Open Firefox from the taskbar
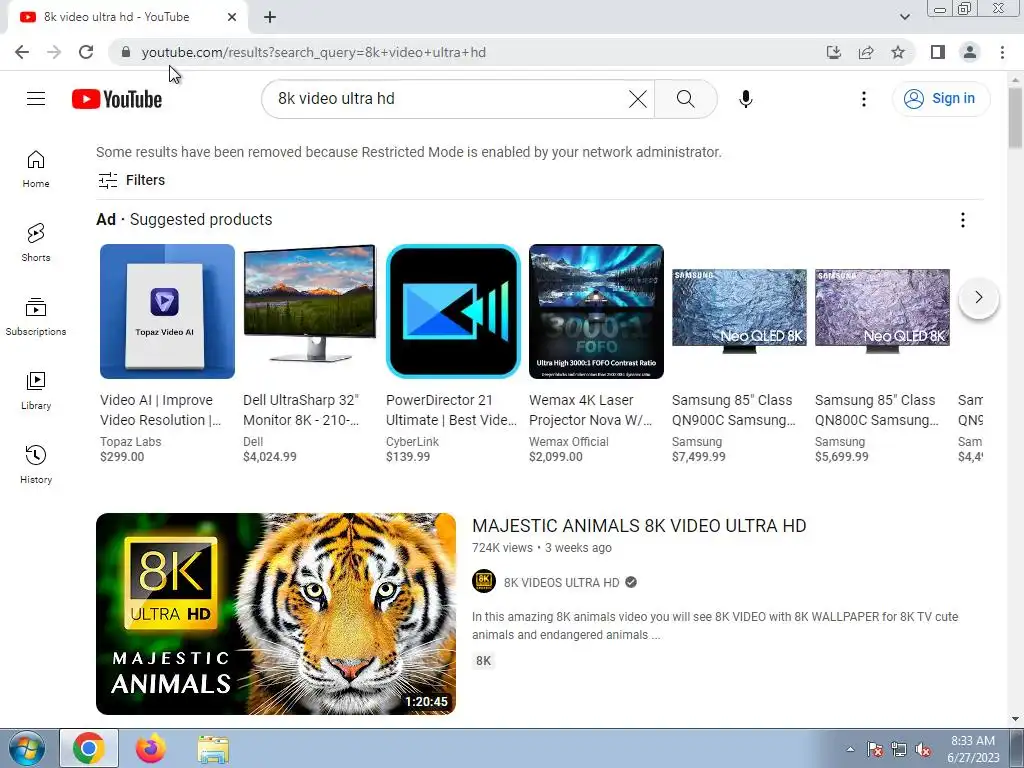Image resolution: width=1024 pixels, height=768 pixels. click(x=151, y=749)
